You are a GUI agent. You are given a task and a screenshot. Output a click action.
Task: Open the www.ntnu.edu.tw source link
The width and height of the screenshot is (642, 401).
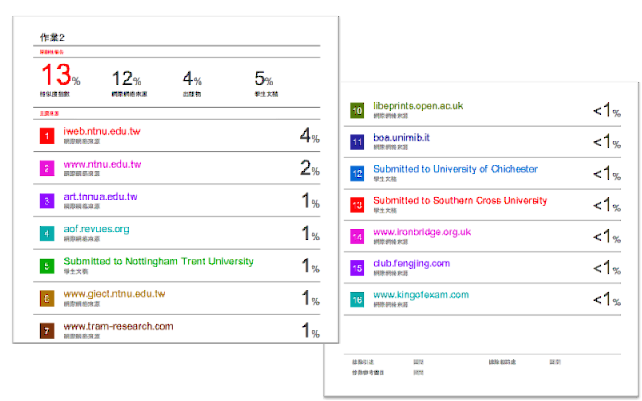pyautogui.click(x=102, y=164)
